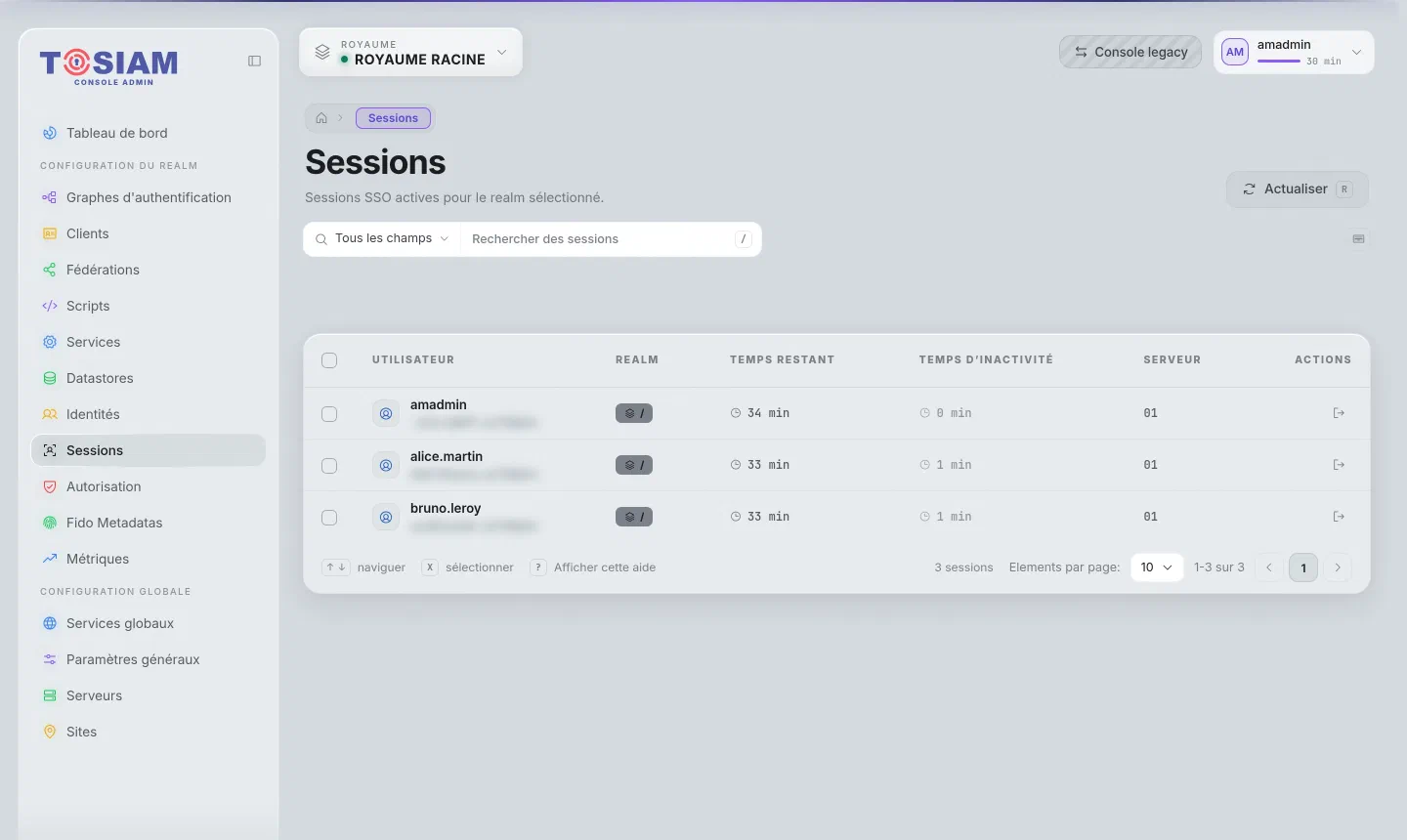Open the amadmin account menu dropdown
Viewport: 1407px width, 840px height.
1294,52
